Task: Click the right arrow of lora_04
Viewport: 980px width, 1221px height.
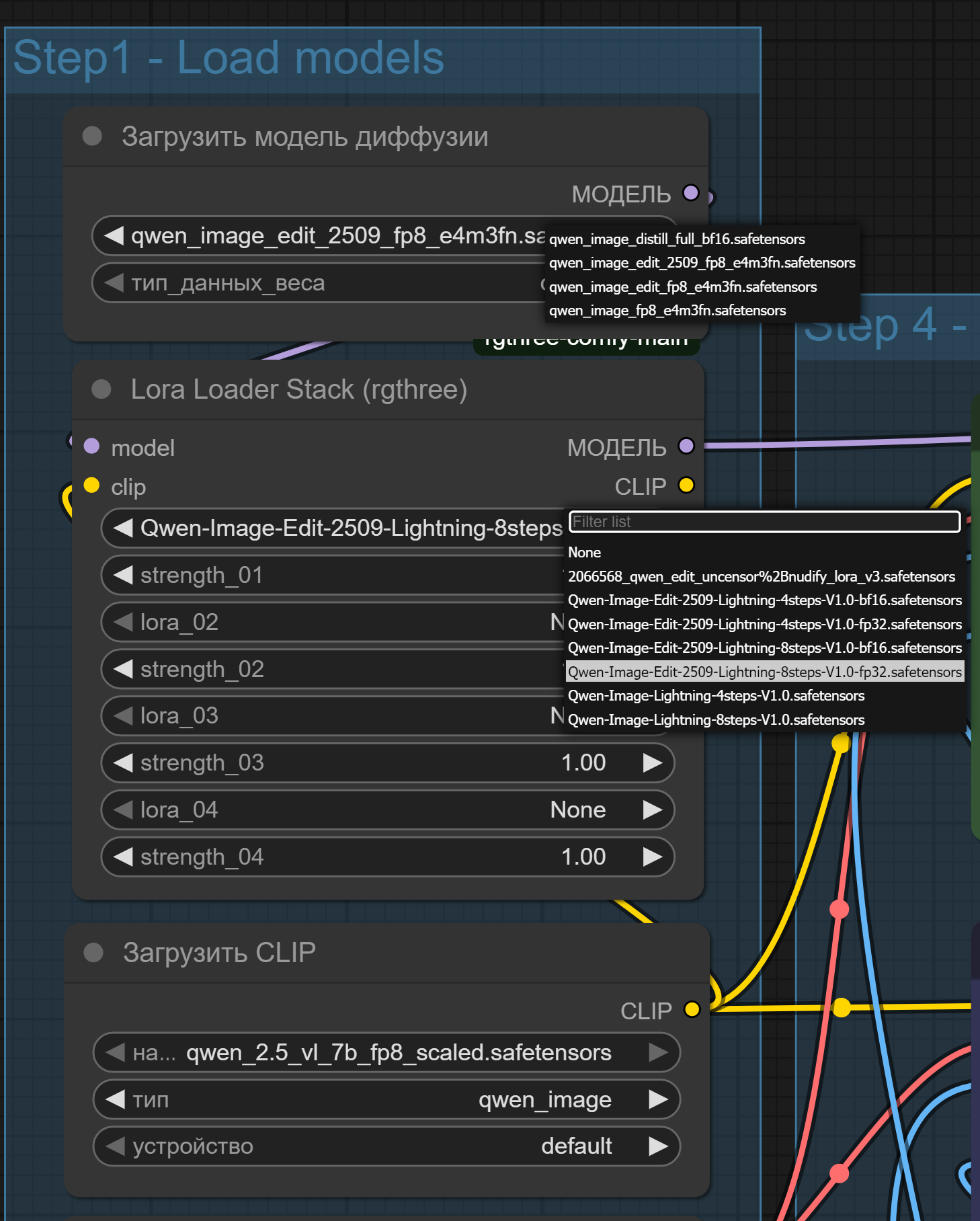Action: coord(652,810)
